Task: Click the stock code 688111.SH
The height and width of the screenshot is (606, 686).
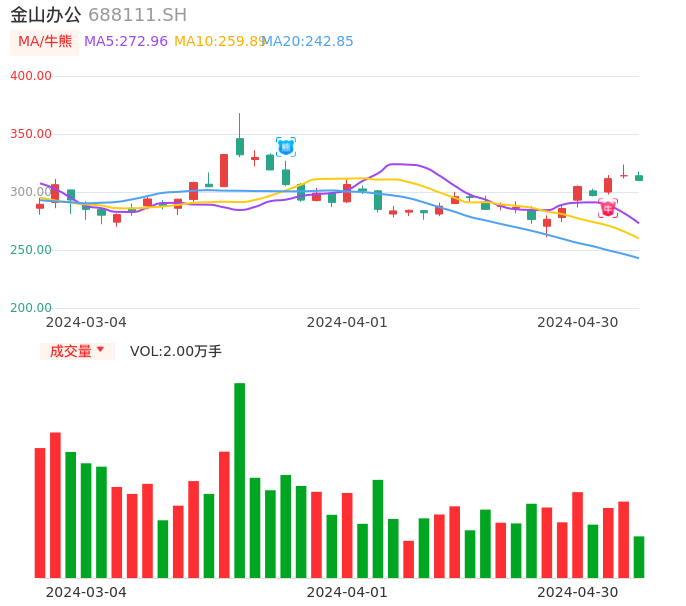Action: pos(137,15)
